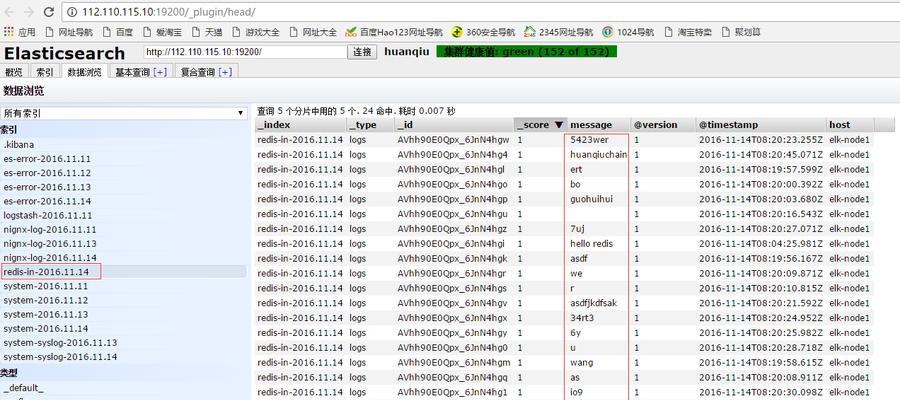900x400 pixels.
Task: Add a new 基本查询 tab with [+]
Action: click(160, 72)
